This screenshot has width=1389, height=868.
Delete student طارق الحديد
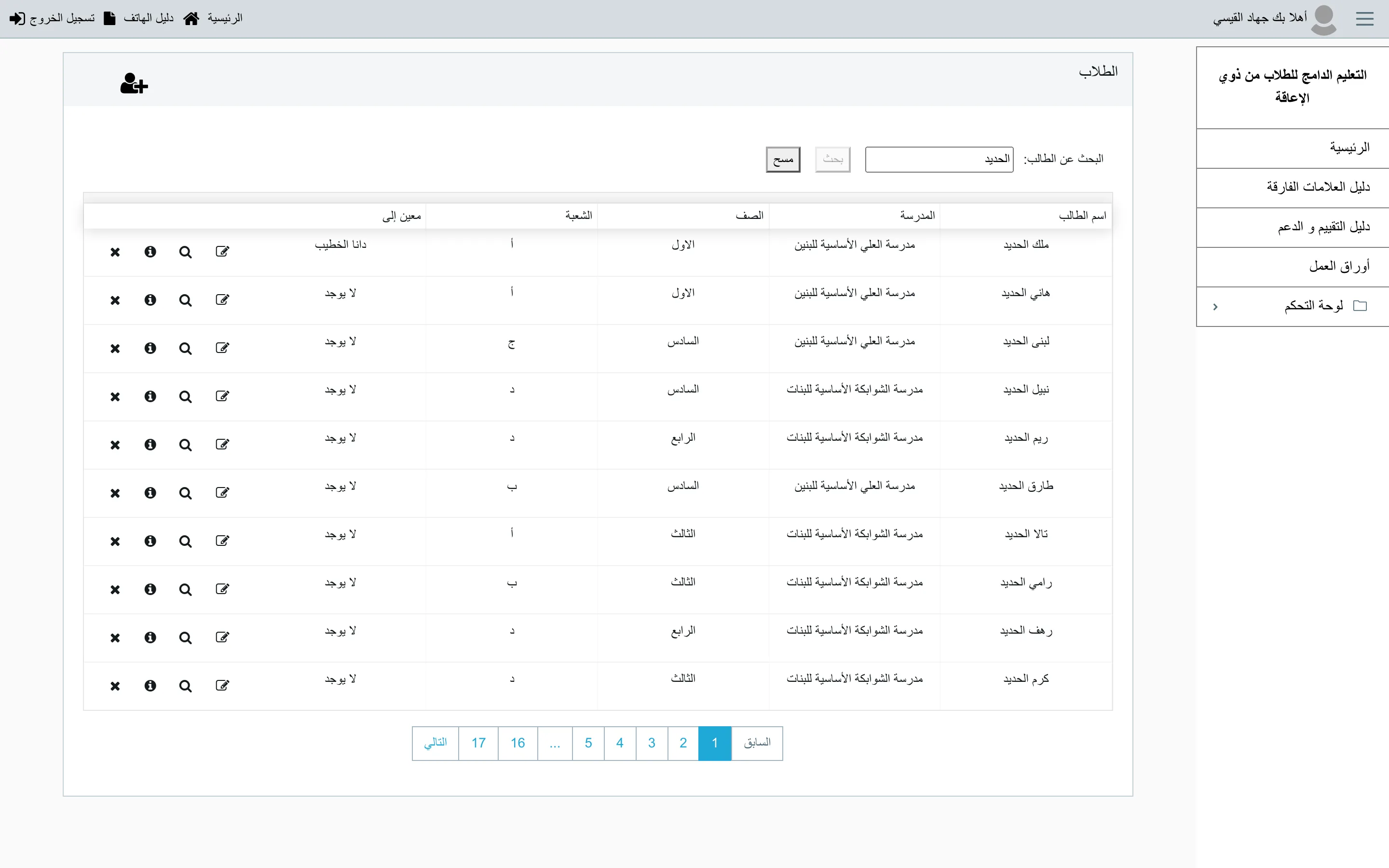click(115, 493)
